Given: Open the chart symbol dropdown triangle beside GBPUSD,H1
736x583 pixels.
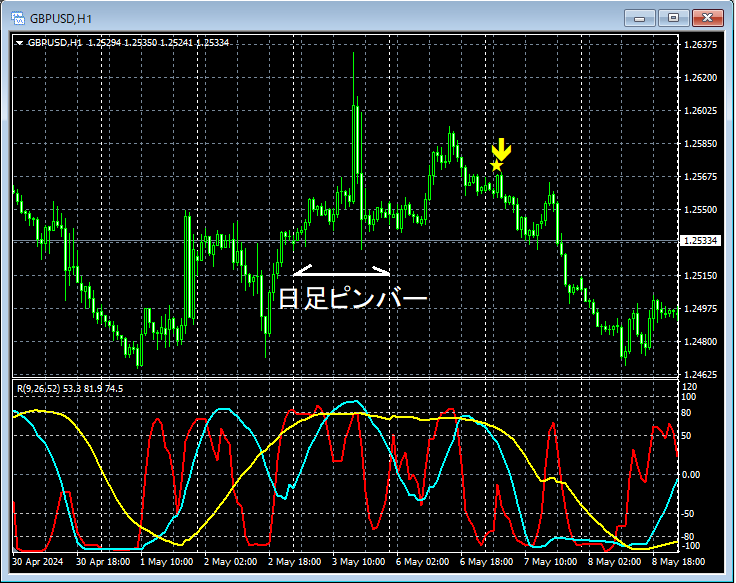Looking at the screenshot, I should [19, 43].
